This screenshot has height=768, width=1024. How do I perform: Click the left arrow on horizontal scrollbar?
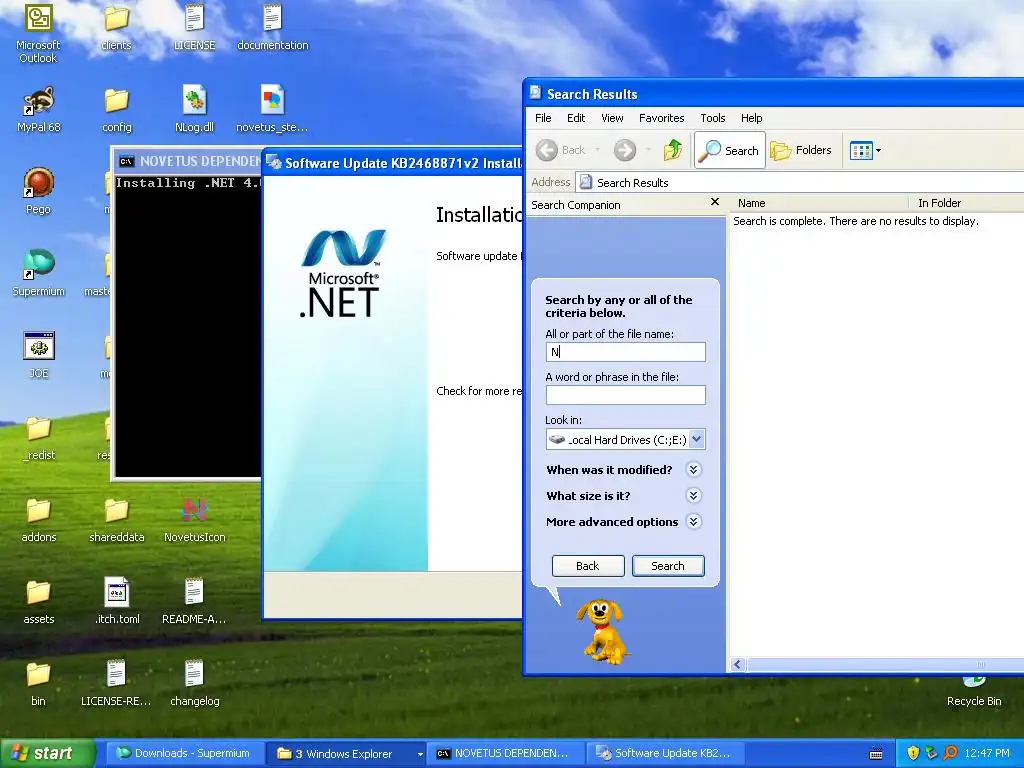pyautogui.click(x=738, y=665)
